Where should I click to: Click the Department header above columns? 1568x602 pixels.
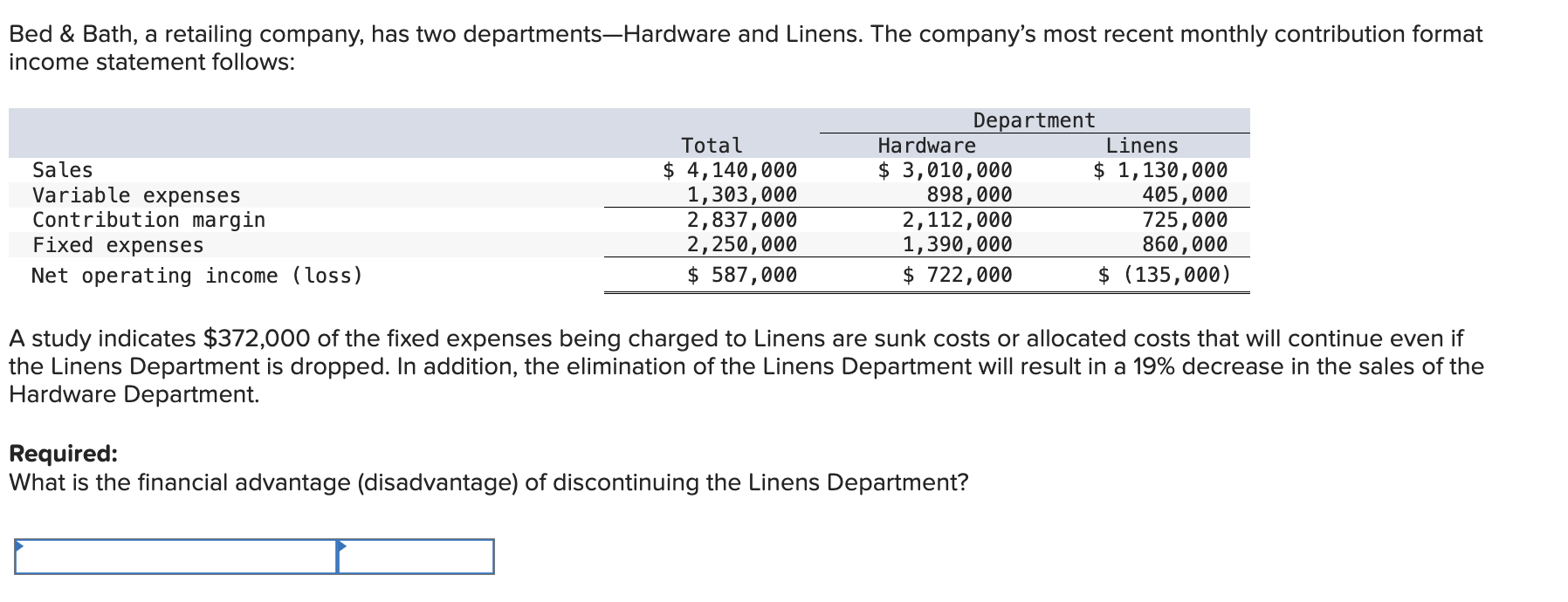[x=1034, y=120]
